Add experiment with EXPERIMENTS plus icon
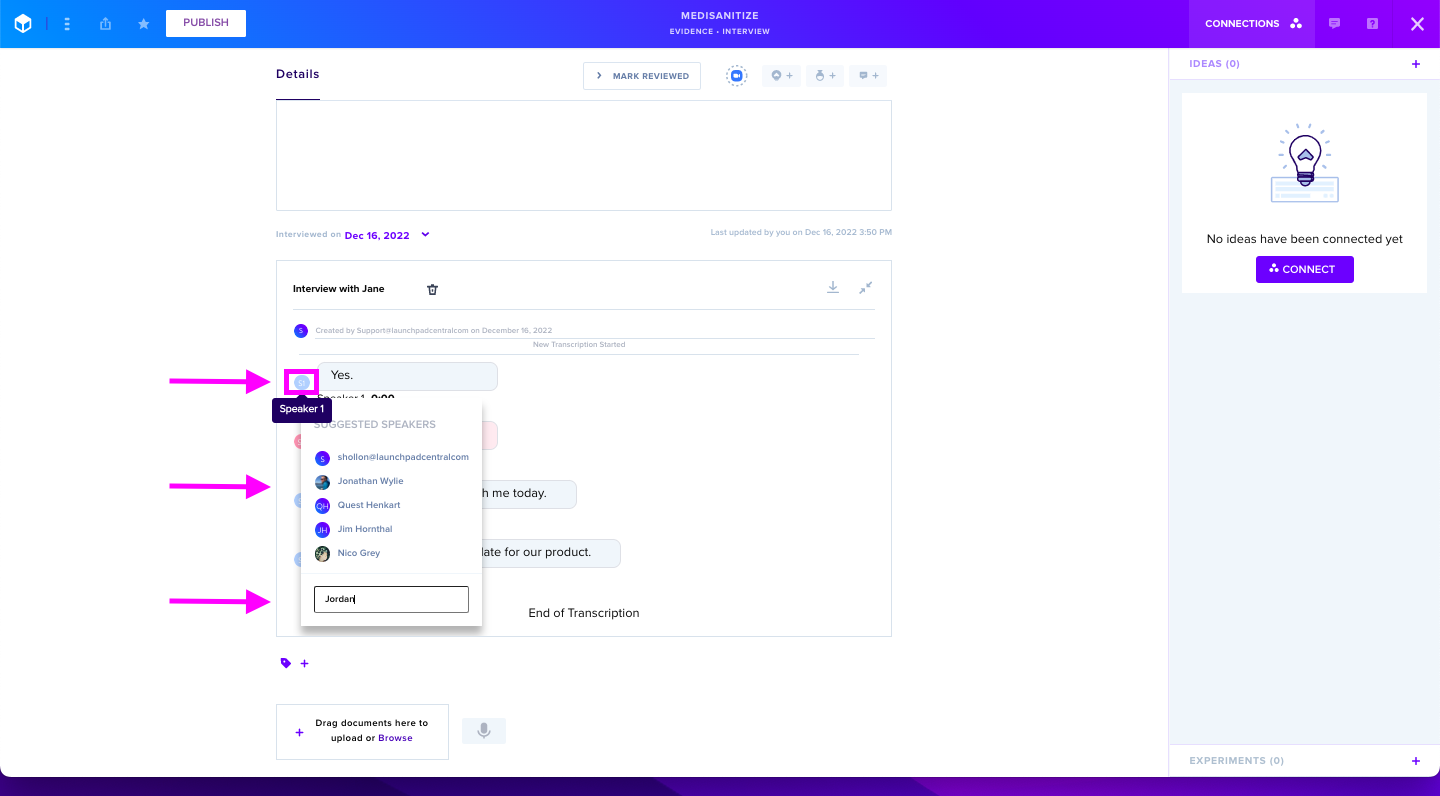The height and width of the screenshot is (796, 1440). pos(1415,761)
